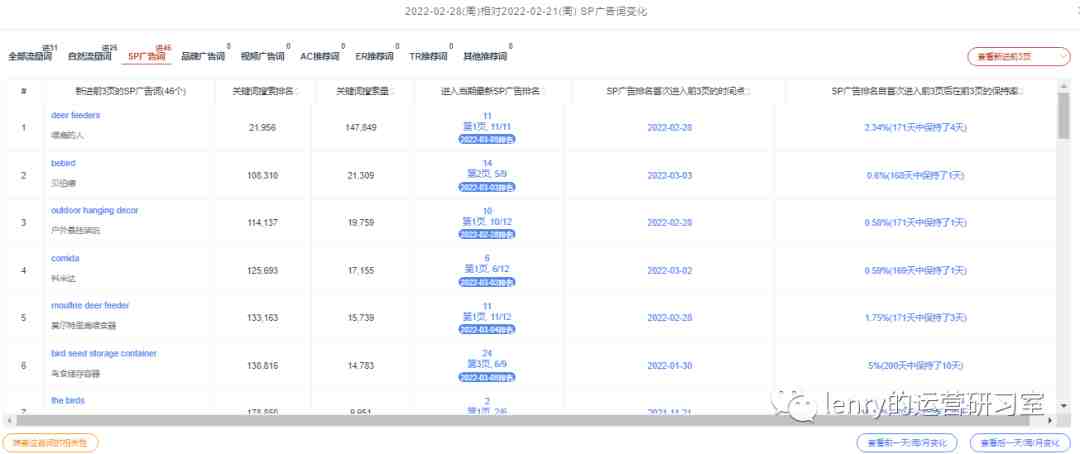Open the 'bebird' keyword link
The image size is (1080, 454).
point(63,163)
